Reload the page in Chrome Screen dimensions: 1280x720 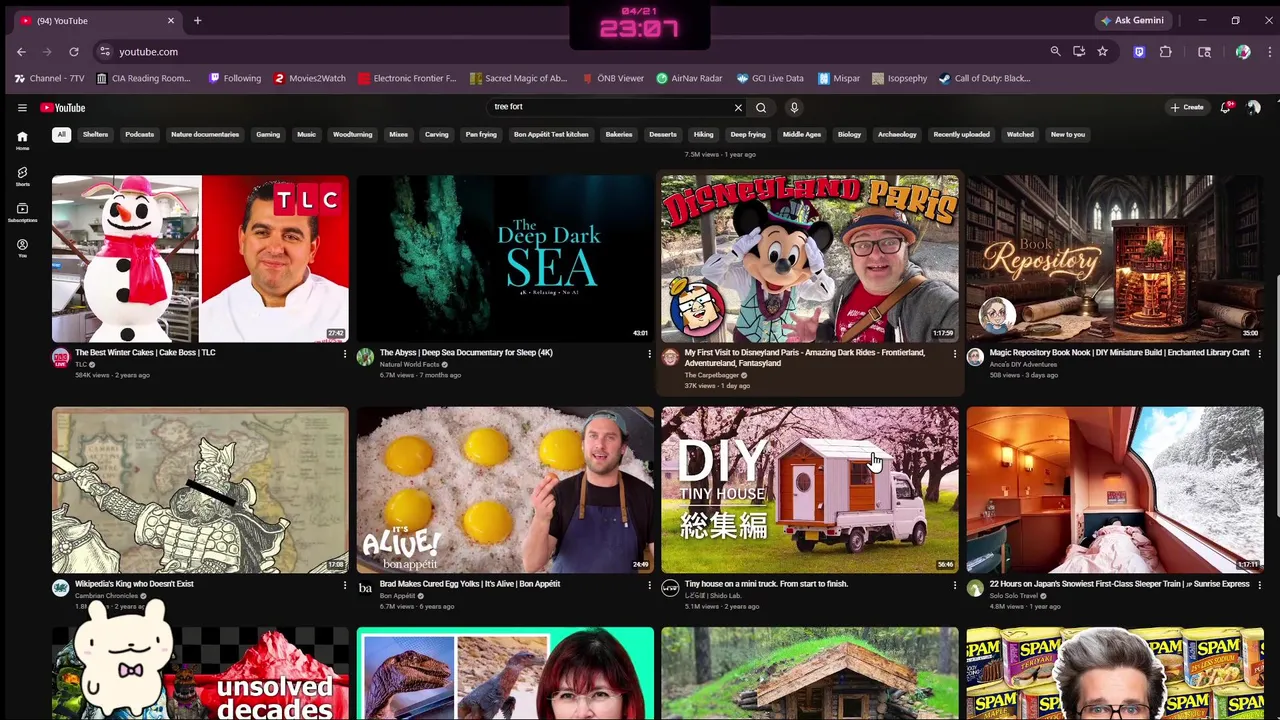74,52
